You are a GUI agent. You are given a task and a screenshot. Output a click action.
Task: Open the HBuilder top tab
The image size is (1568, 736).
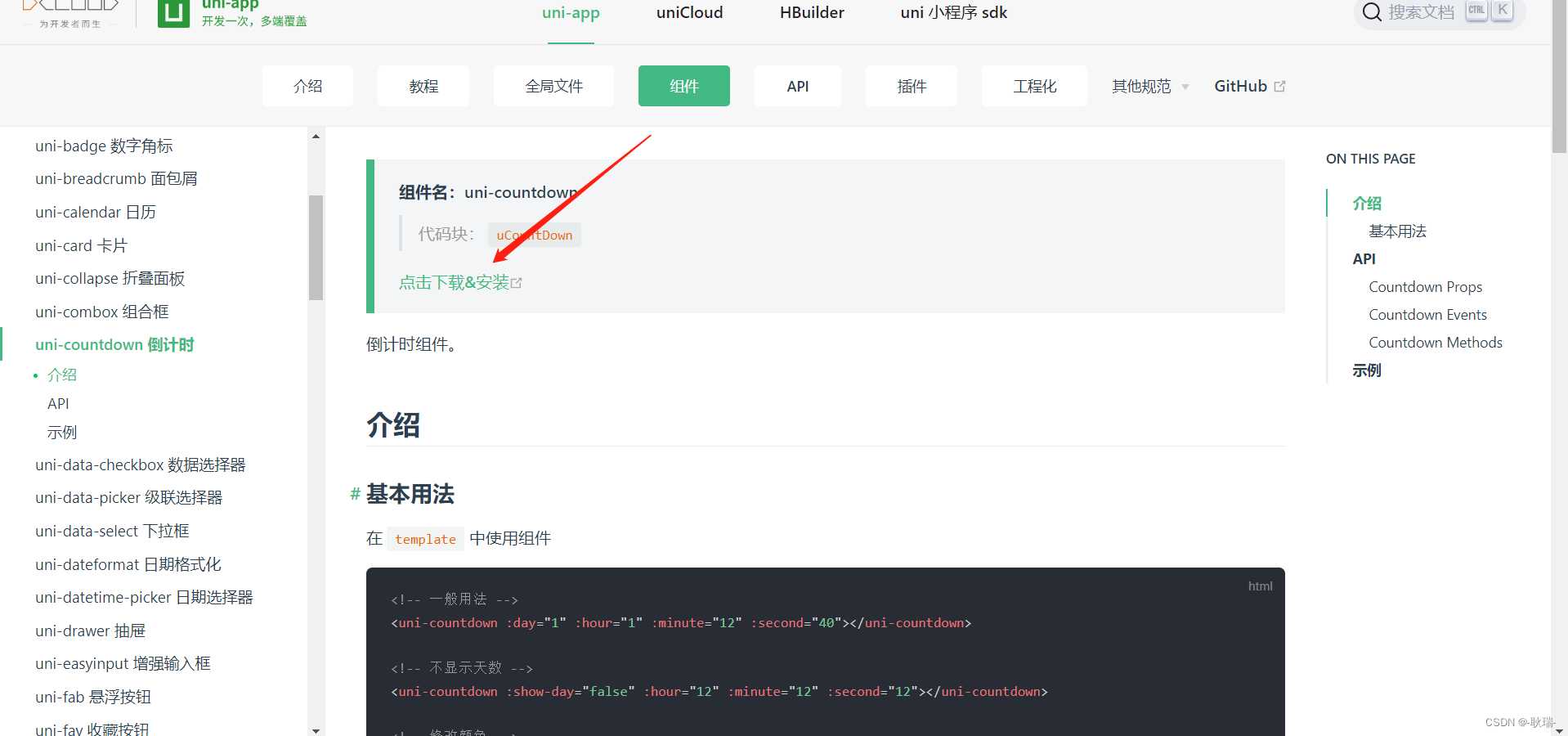(x=812, y=13)
